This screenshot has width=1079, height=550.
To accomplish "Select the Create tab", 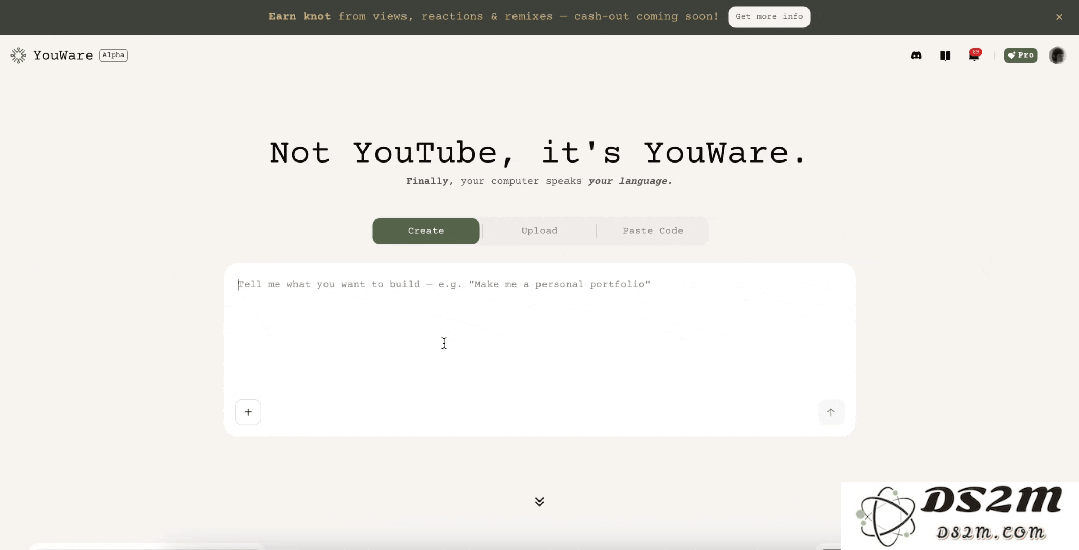I will coord(426,231).
